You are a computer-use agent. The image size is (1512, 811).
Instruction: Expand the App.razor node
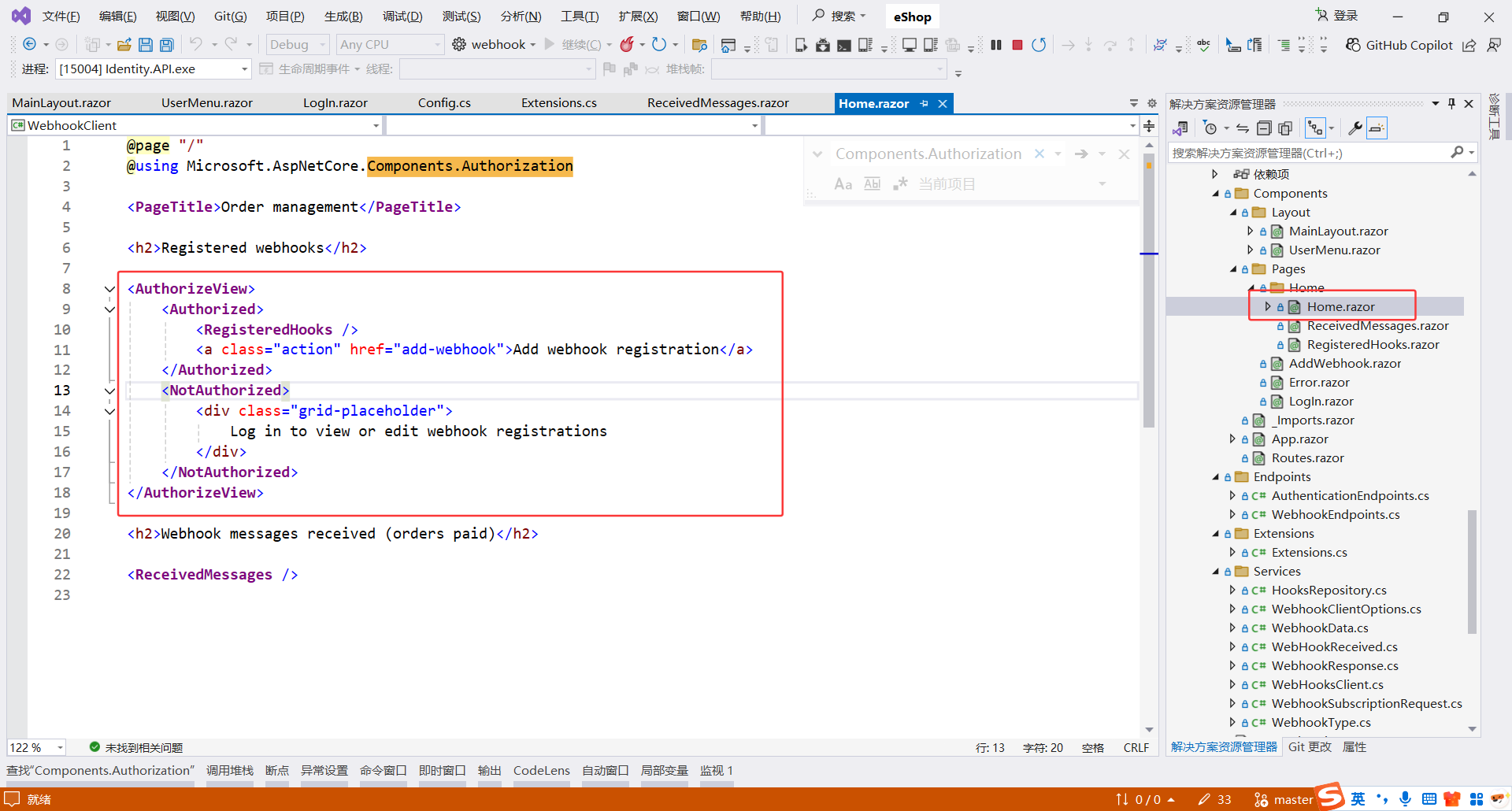(x=1233, y=439)
